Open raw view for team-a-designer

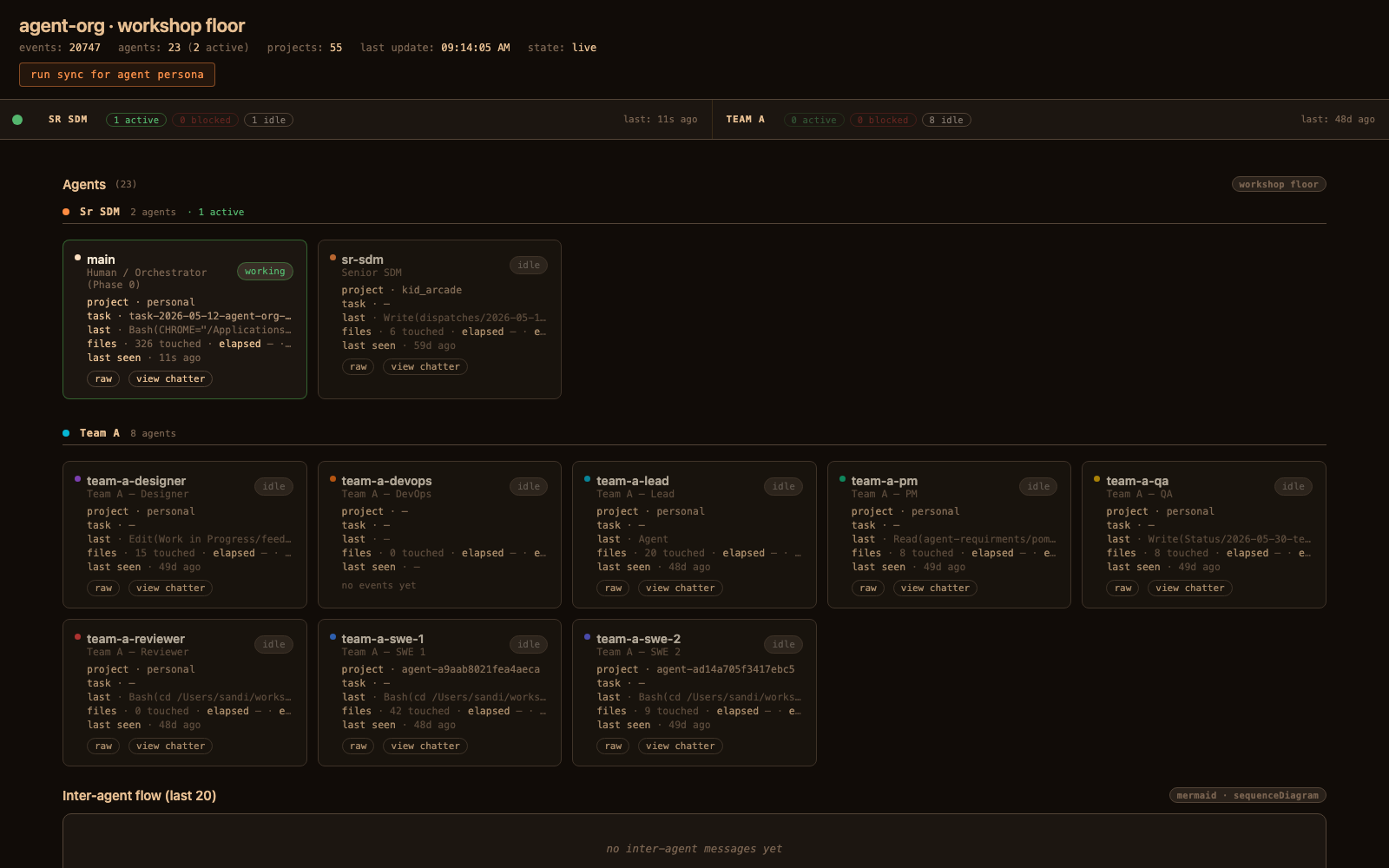tap(104, 588)
